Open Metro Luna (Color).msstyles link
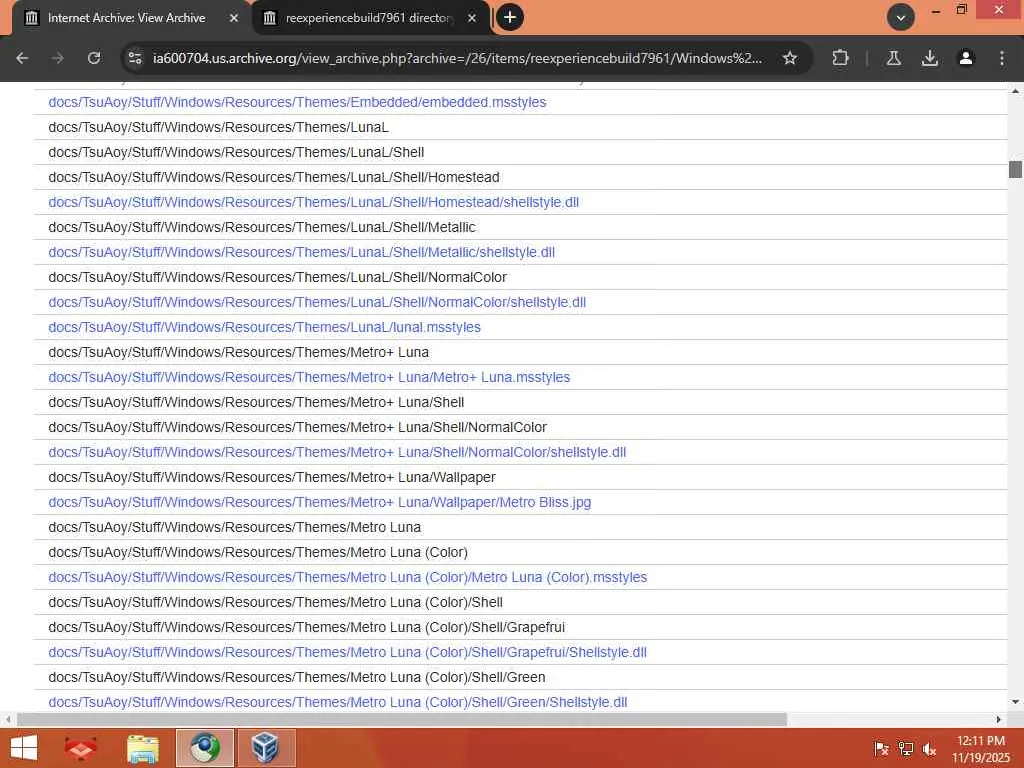The width and height of the screenshot is (1024, 768). pos(347,577)
